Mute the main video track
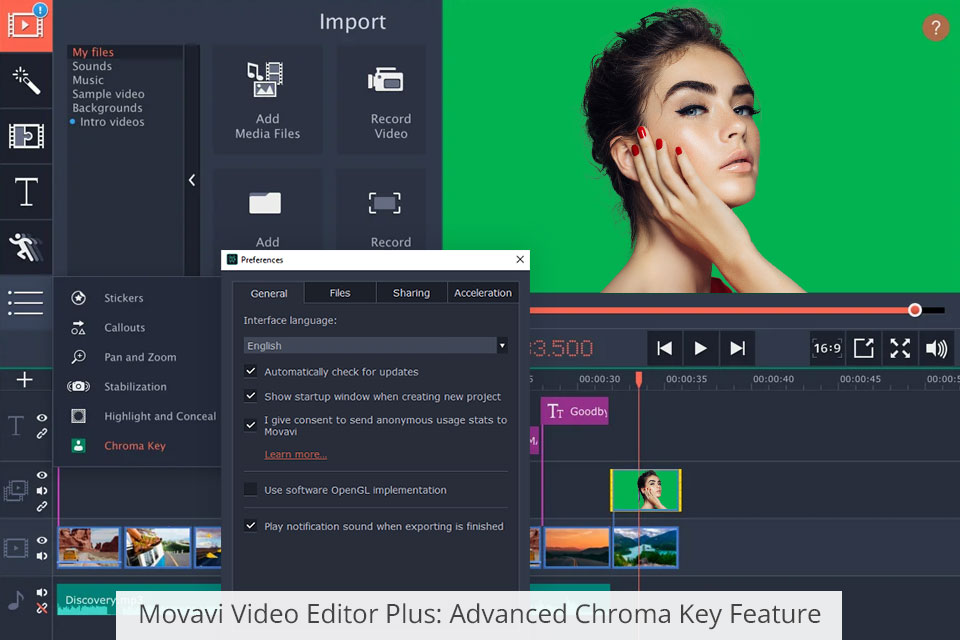 point(42,556)
